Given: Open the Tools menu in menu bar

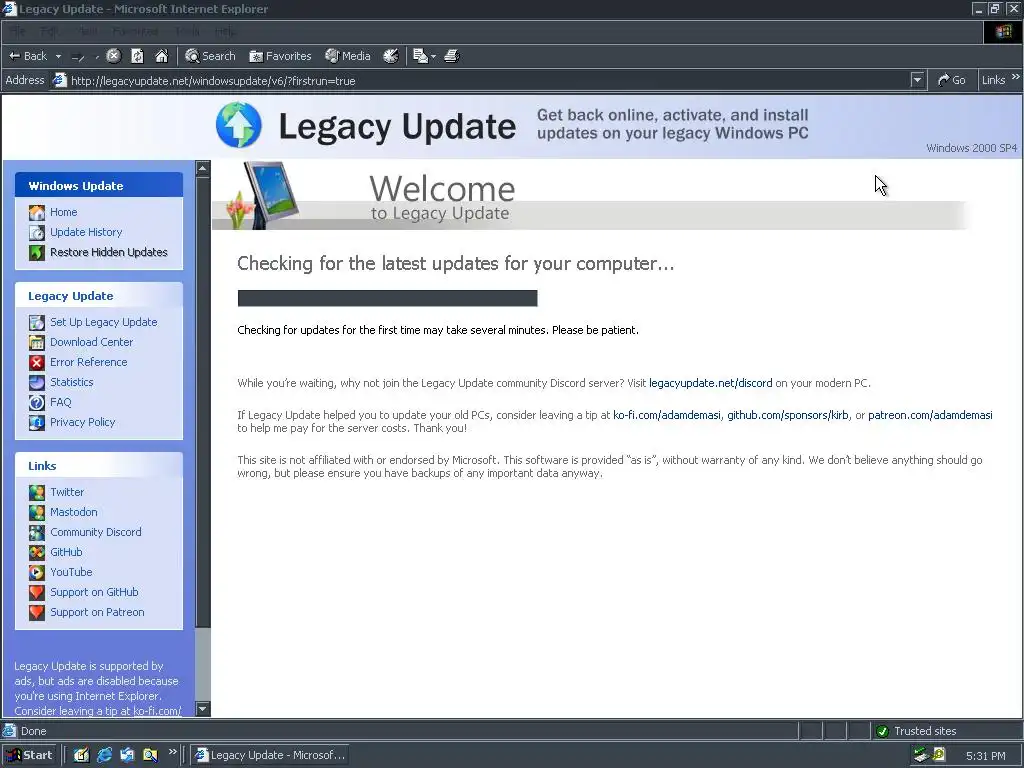Looking at the screenshot, I should (x=187, y=31).
